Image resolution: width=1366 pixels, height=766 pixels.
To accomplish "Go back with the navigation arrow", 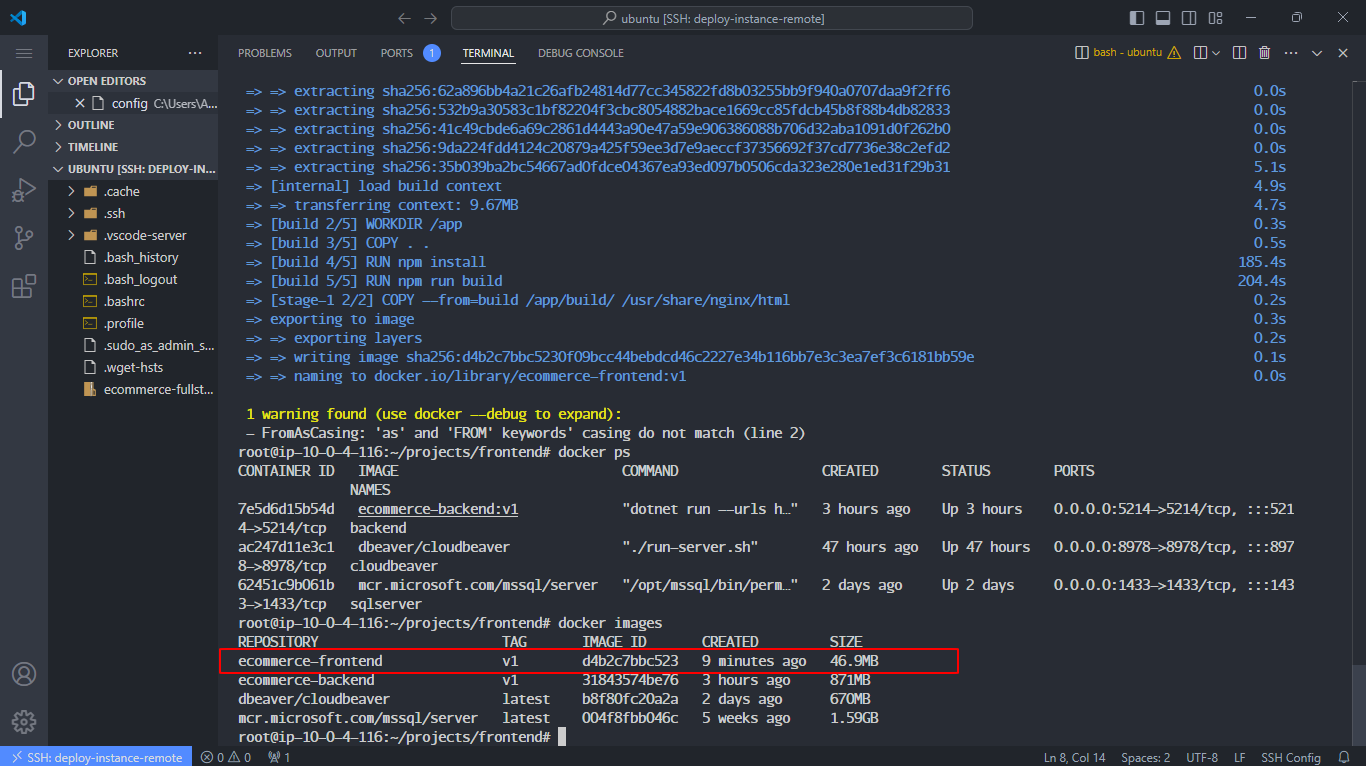I will click(x=404, y=18).
